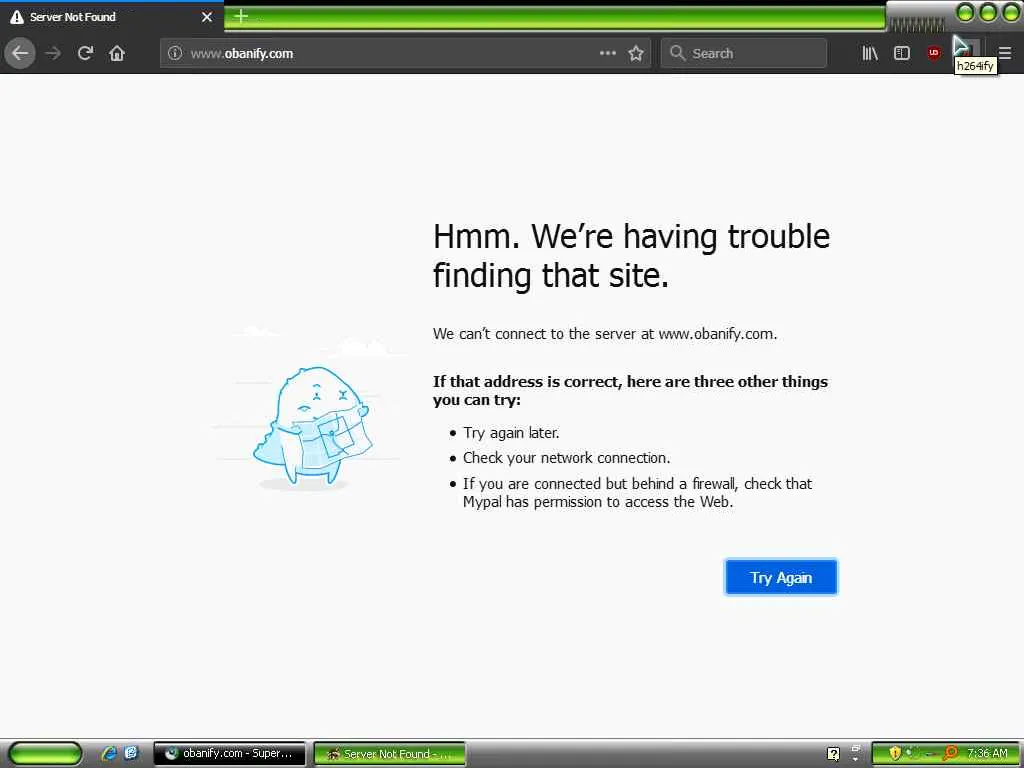Click the middle green window button
The width and height of the screenshot is (1024, 768).
click(x=988, y=12)
